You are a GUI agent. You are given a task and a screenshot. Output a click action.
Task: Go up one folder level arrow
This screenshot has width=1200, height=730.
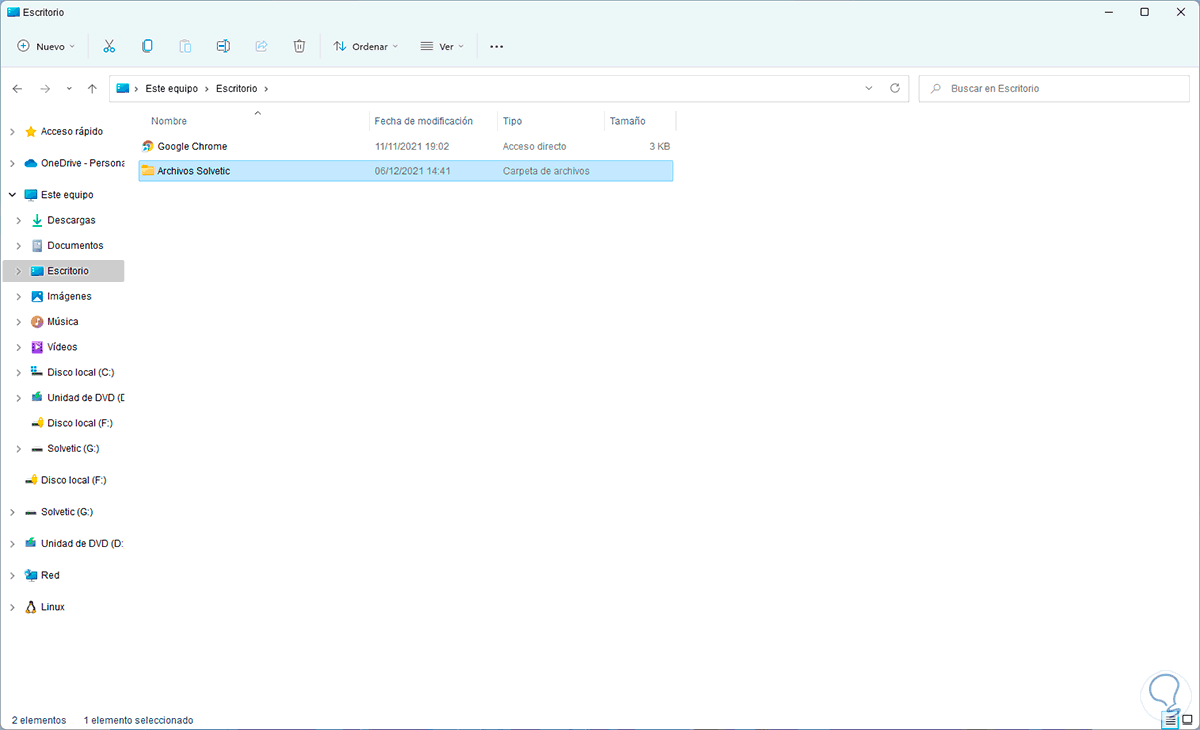[92, 89]
